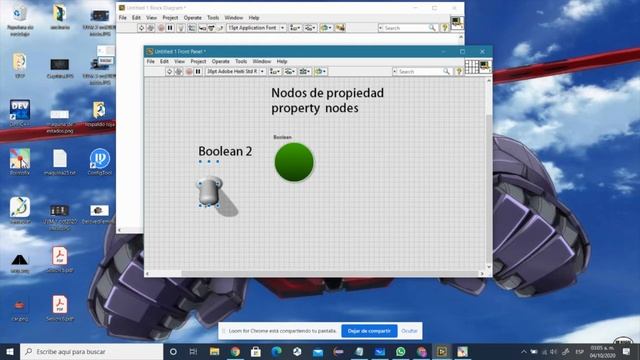Open Operate menu in Front Panel window
The height and width of the screenshot is (360, 640).
[x=221, y=61]
